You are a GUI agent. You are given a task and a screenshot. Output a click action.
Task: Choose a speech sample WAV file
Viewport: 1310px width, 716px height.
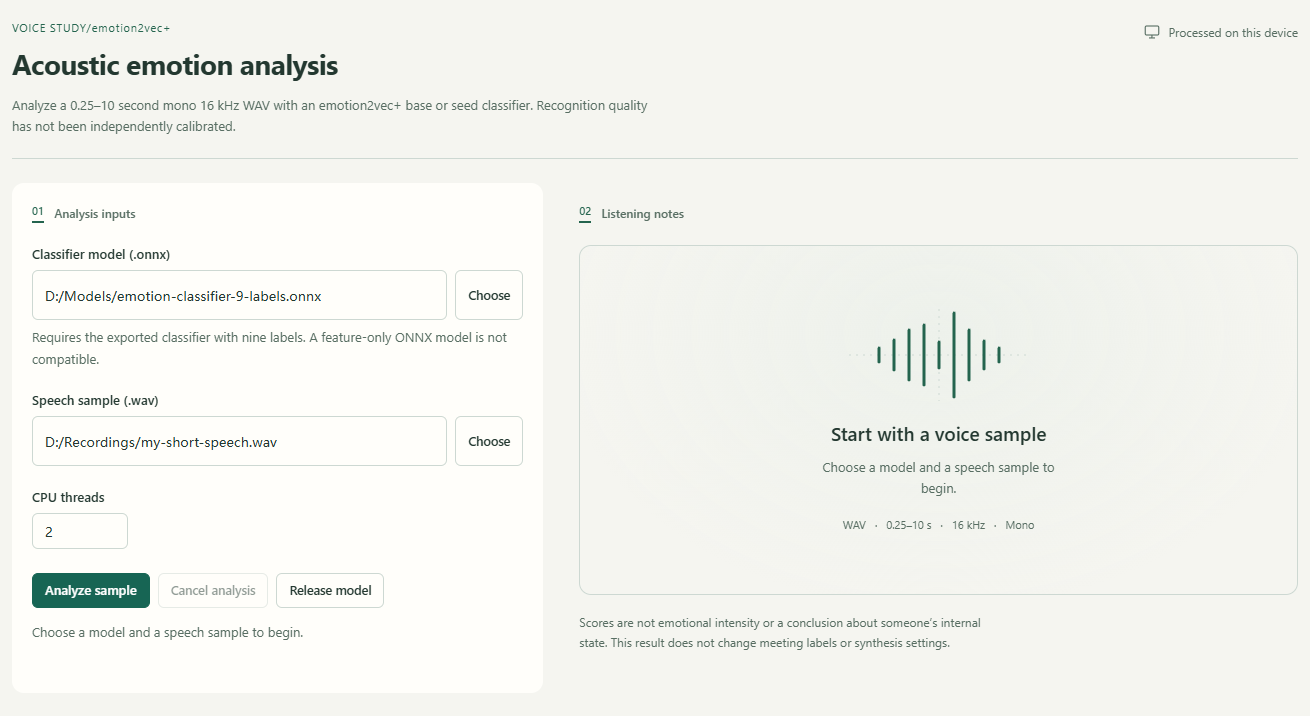tap(489, 441)
